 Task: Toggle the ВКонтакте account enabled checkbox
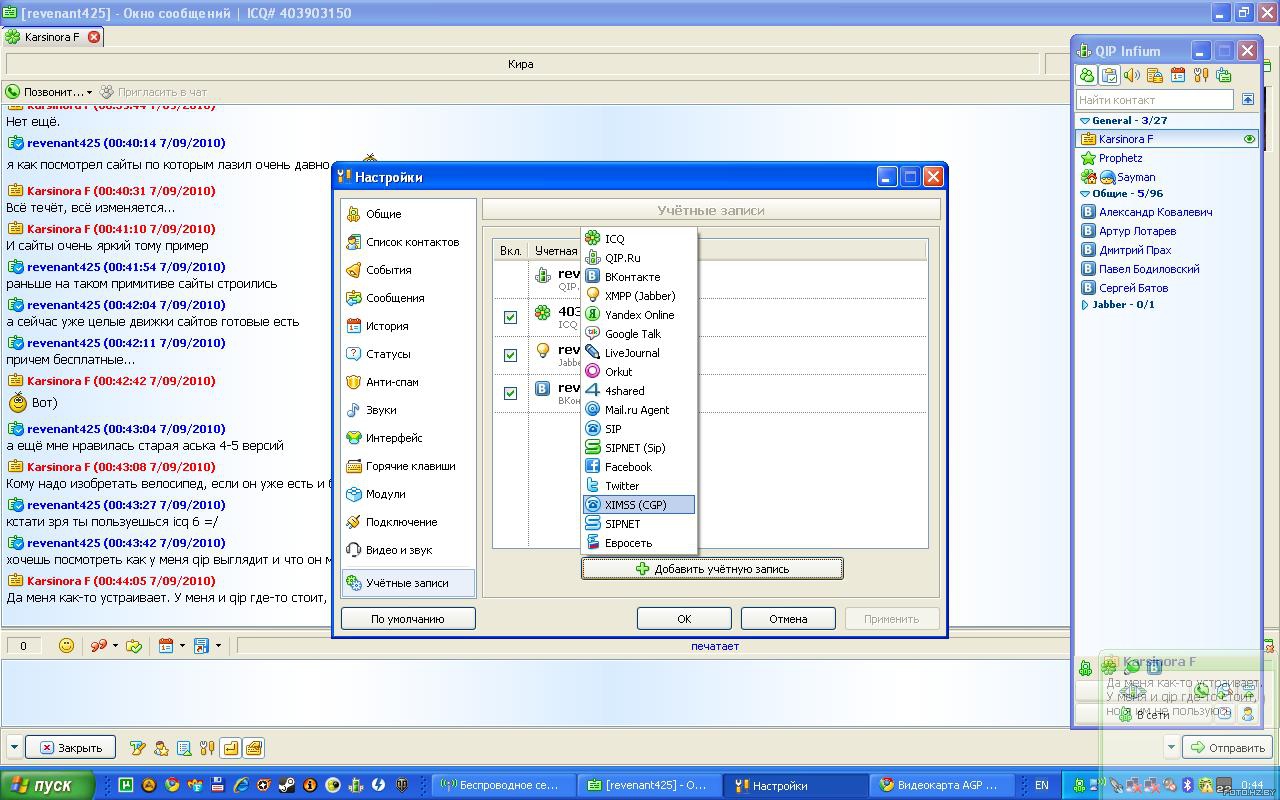coord(510,393)
